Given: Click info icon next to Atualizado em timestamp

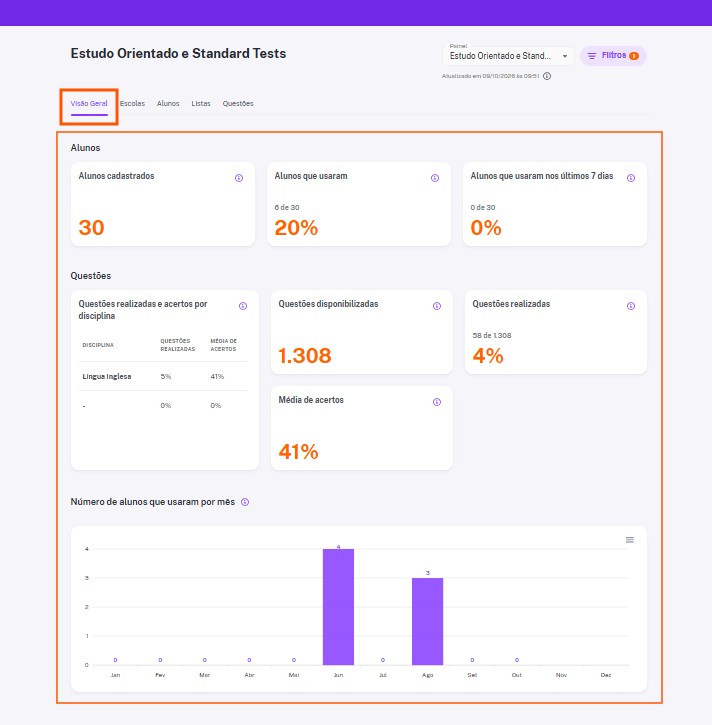Looking at the screenshot, I should 547,76.
